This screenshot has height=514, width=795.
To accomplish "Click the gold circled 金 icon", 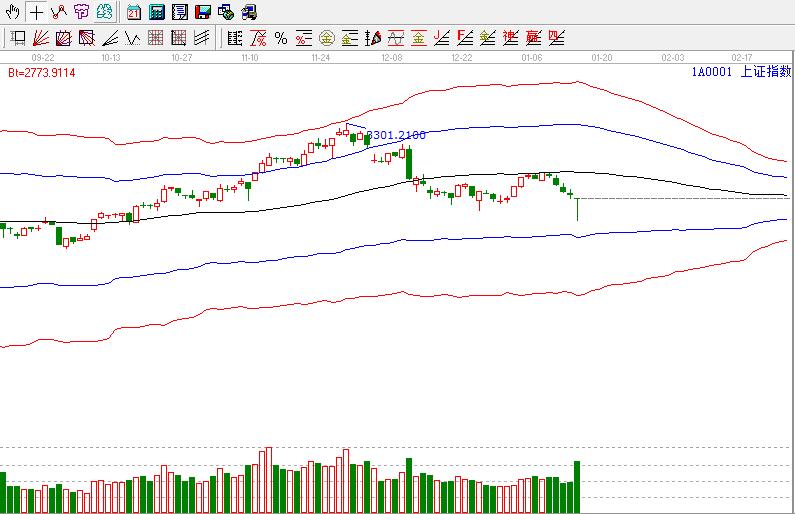I will click(326, 39).
